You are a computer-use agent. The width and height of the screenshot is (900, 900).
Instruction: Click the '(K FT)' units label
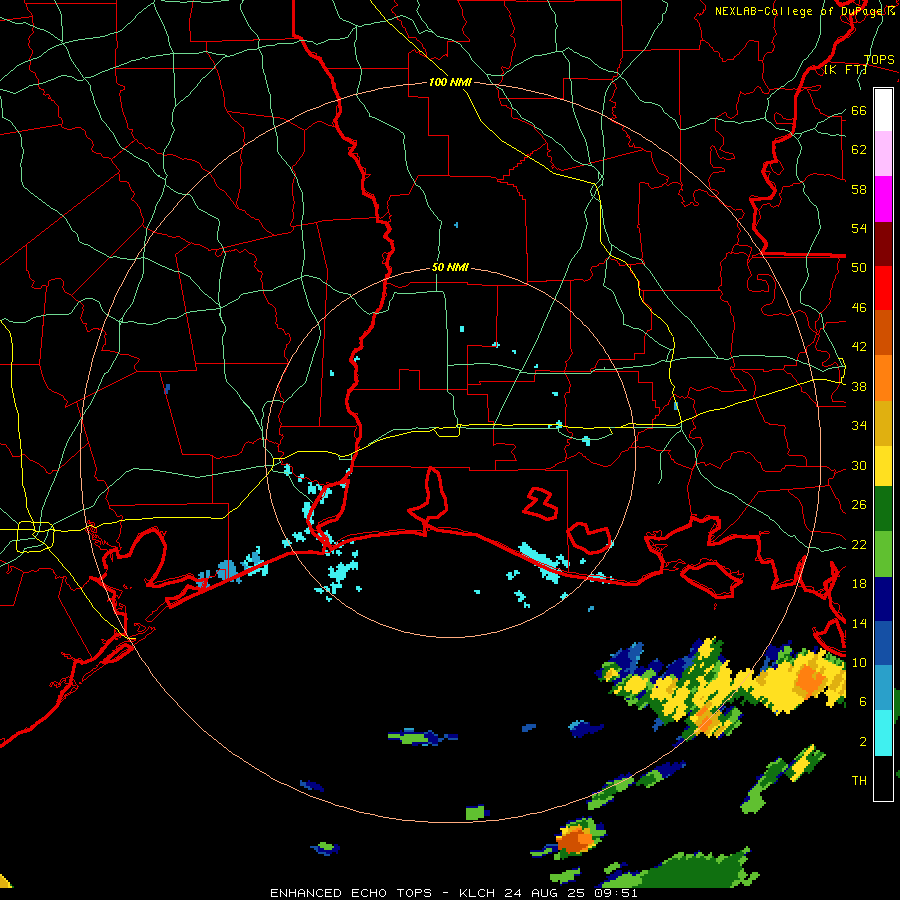846,70
